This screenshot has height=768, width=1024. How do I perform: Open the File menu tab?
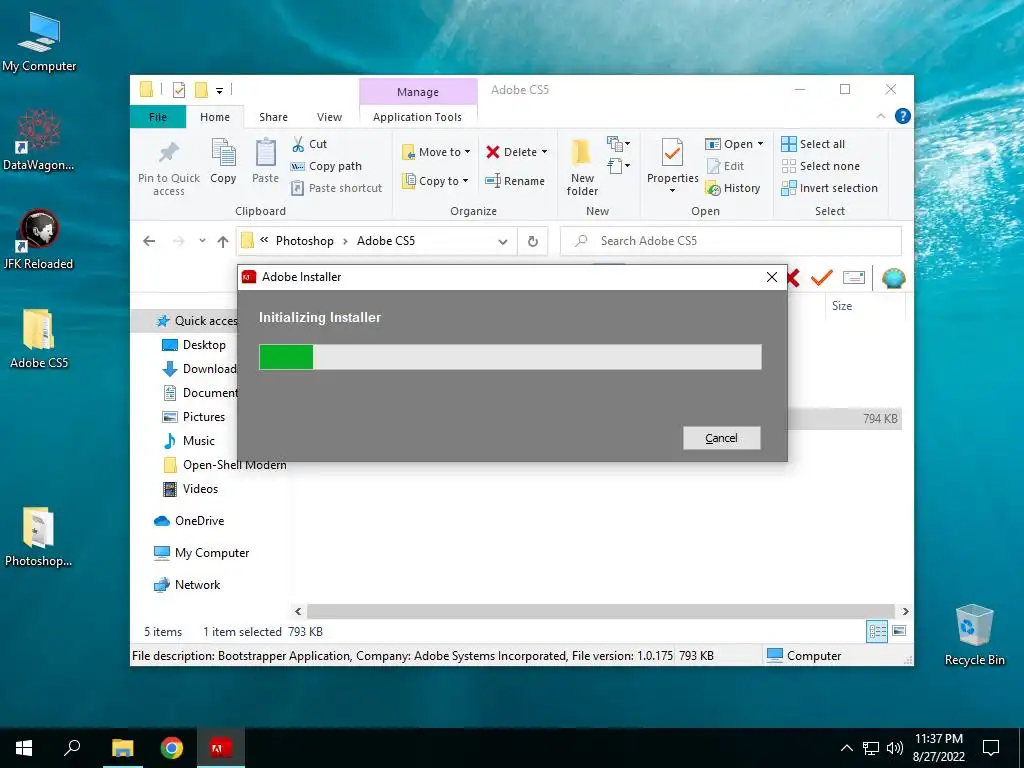tap(158, 117)
